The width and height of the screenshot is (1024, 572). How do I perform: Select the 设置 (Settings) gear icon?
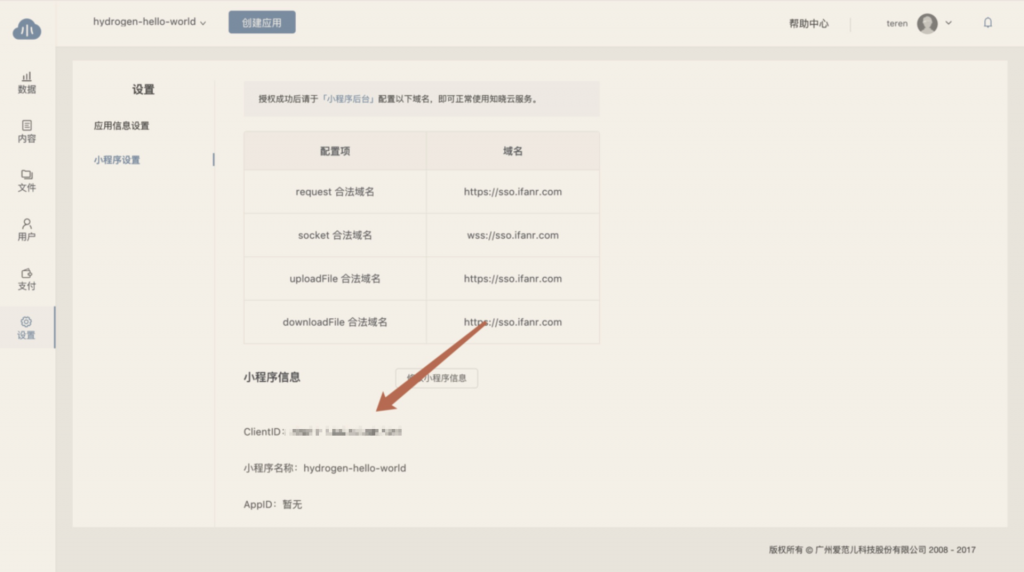point(27,322)
